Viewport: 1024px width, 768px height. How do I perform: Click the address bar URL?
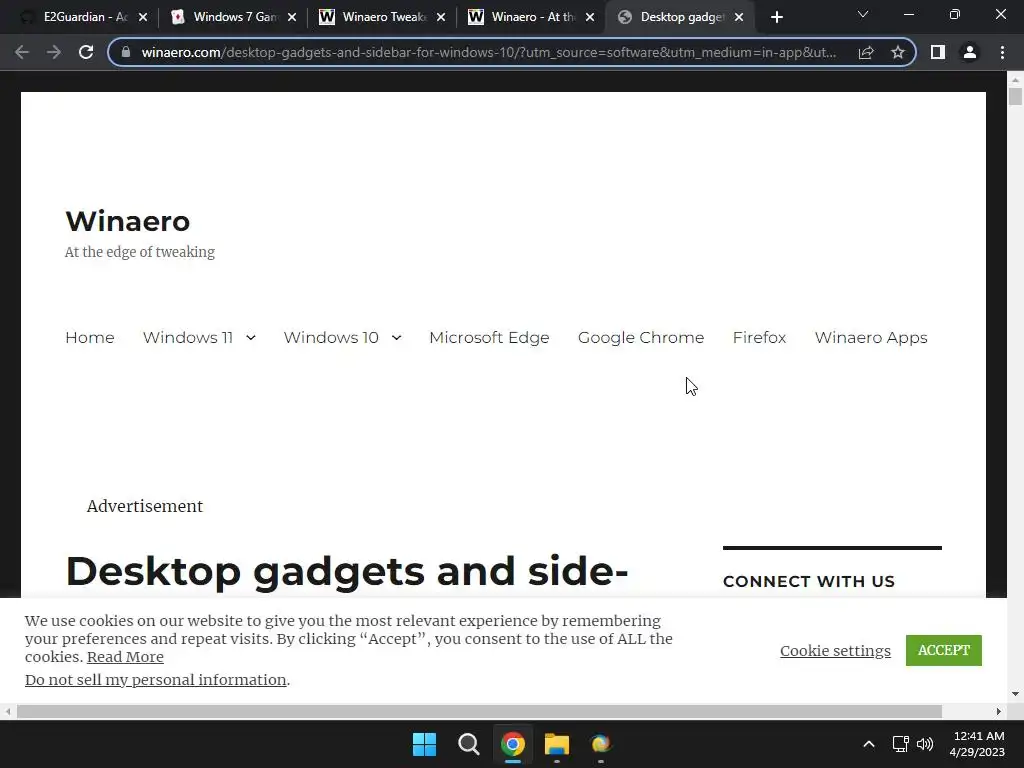point(488,52)
